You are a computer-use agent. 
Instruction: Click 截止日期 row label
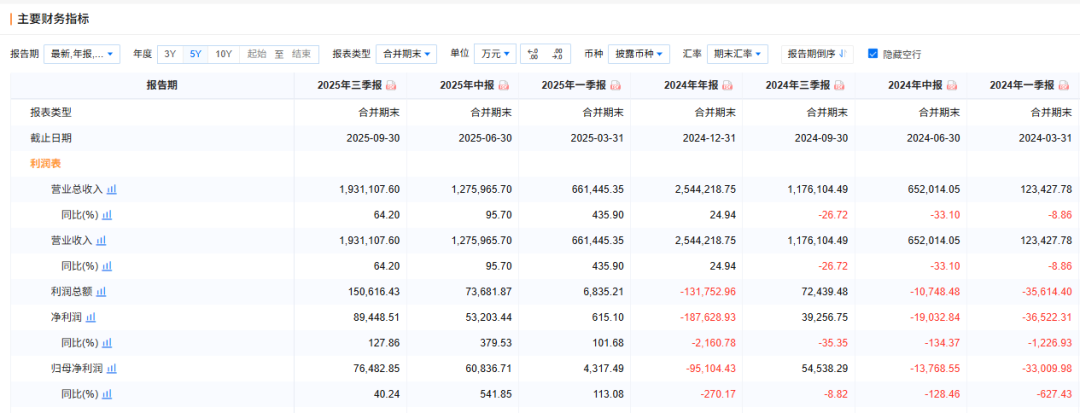50,138
